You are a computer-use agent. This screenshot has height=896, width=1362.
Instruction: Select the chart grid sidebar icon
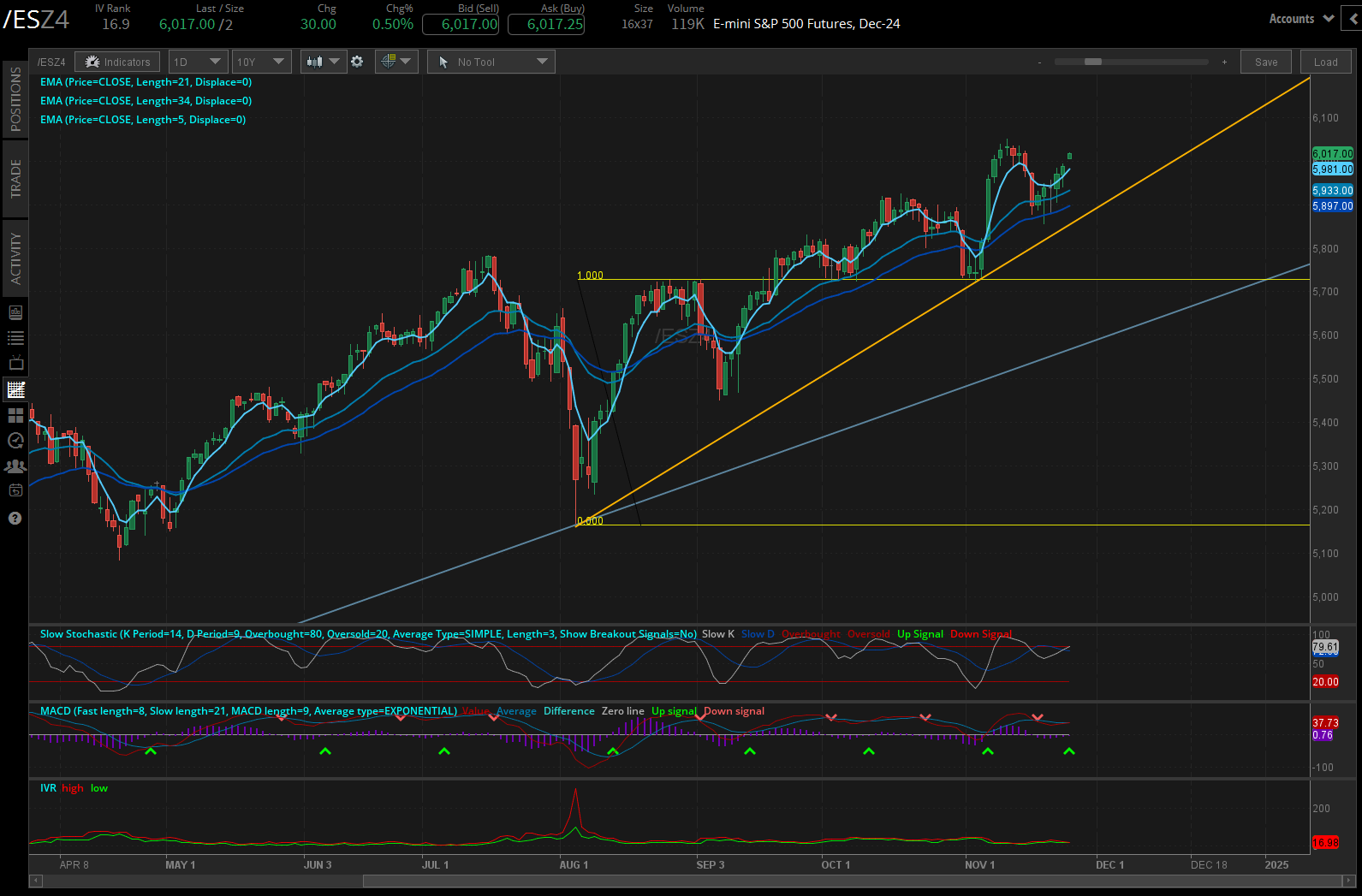pos(15,389)
